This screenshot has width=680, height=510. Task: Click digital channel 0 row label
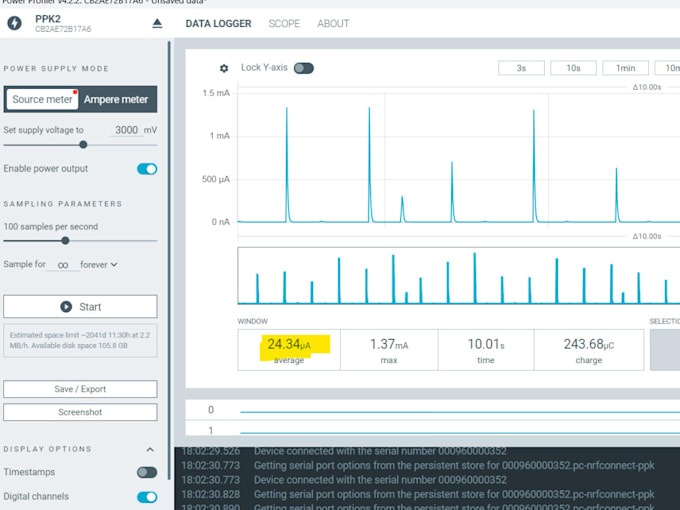click(211, 410)
